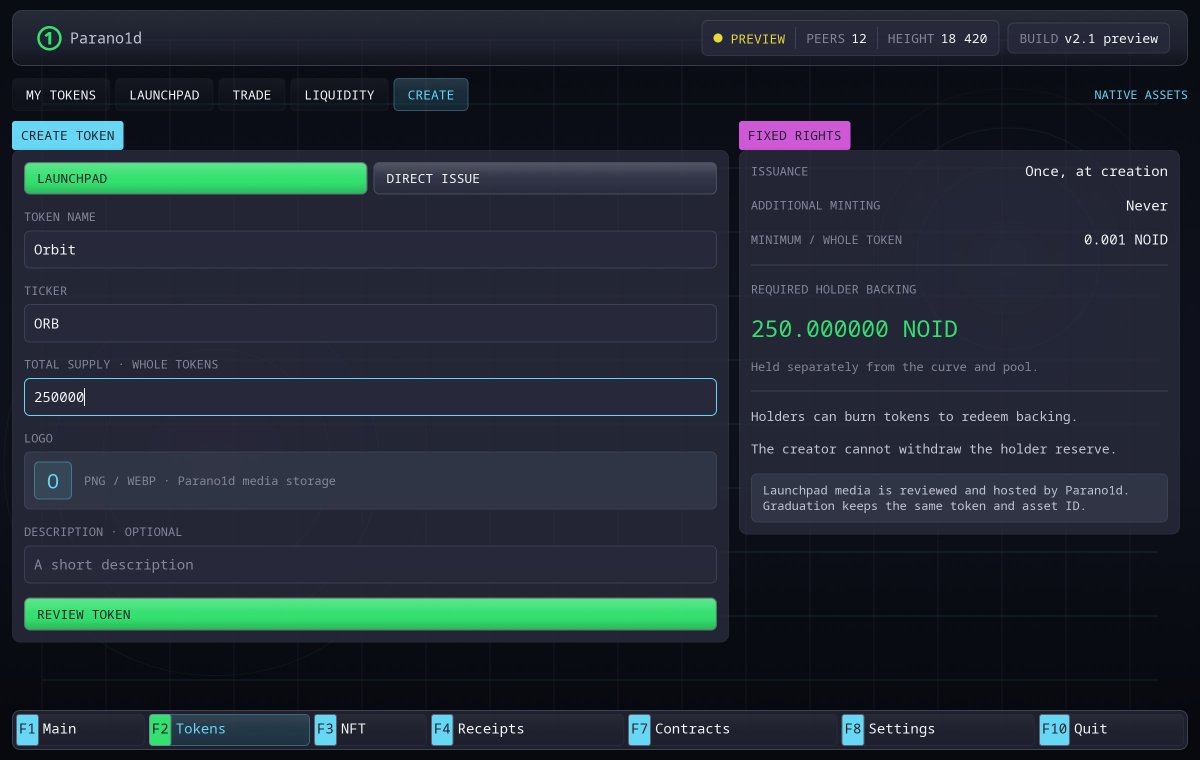Click the PREVIEW status label

(758, 39)
